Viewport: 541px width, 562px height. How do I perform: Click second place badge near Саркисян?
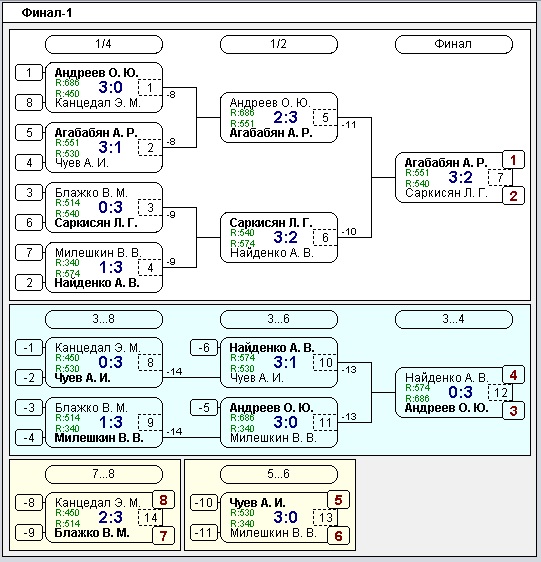point(513,196)
